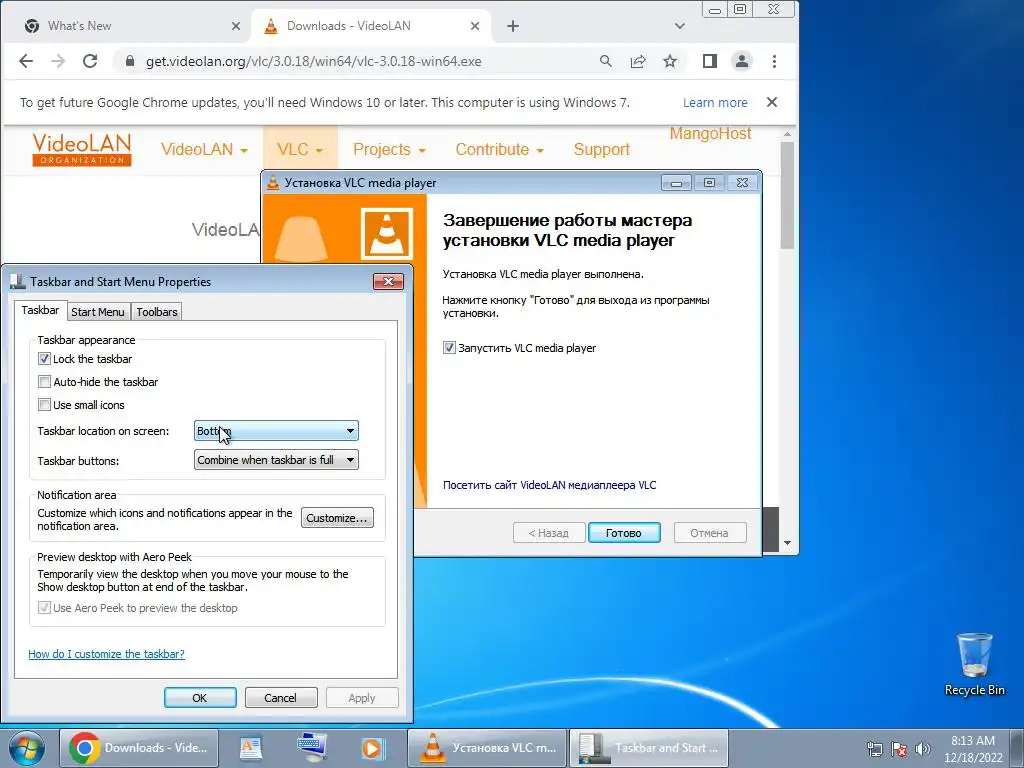Enable Auto-hide the taskbar
The width and height of the screenshot is (1024, 768).
click(x=44, y=381)
